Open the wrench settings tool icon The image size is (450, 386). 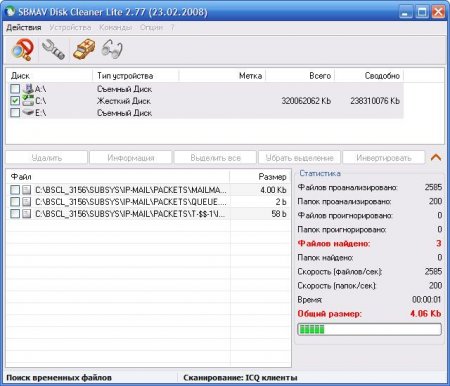[53, 50]
